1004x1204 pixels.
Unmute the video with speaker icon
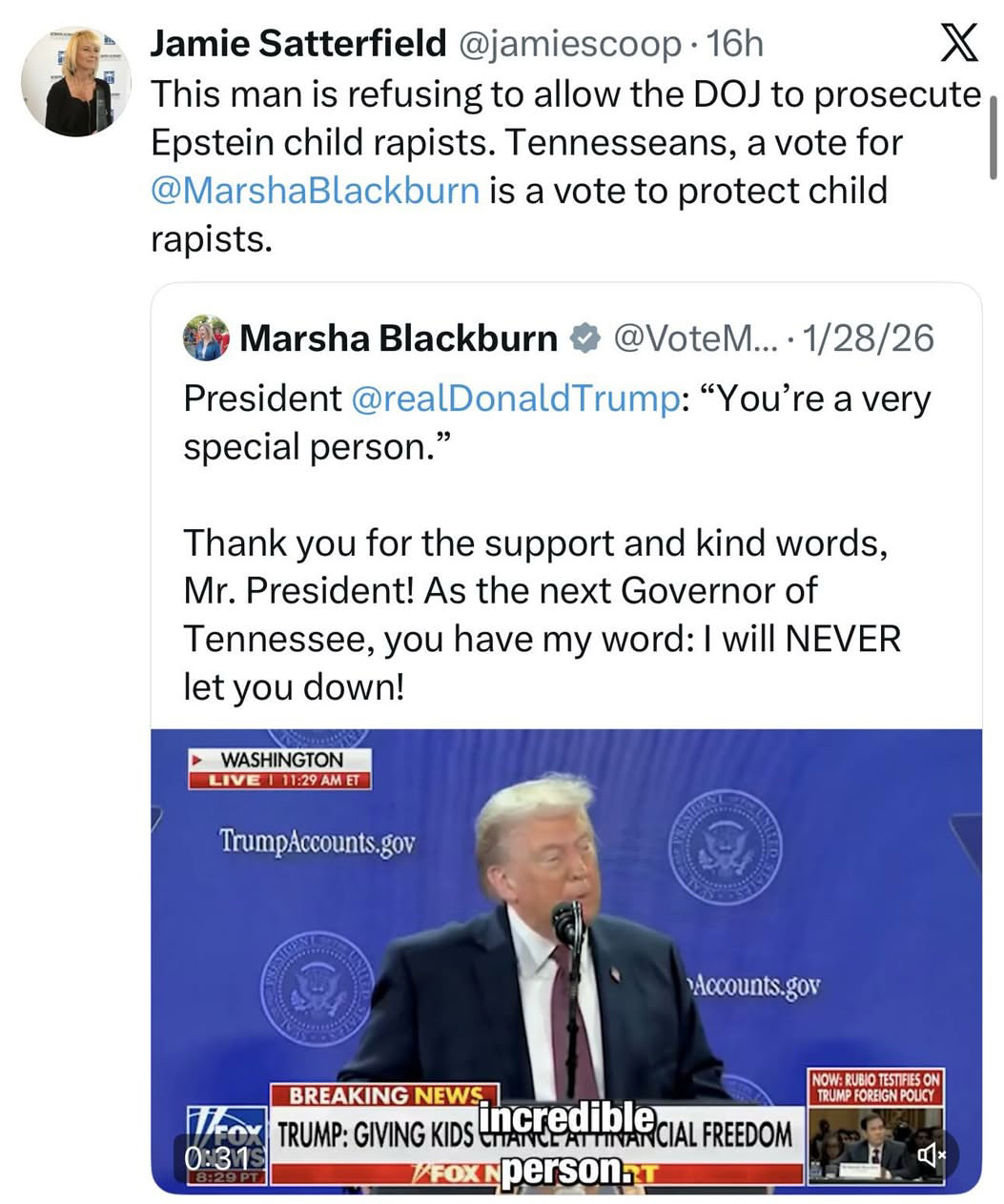point(931,1155)
